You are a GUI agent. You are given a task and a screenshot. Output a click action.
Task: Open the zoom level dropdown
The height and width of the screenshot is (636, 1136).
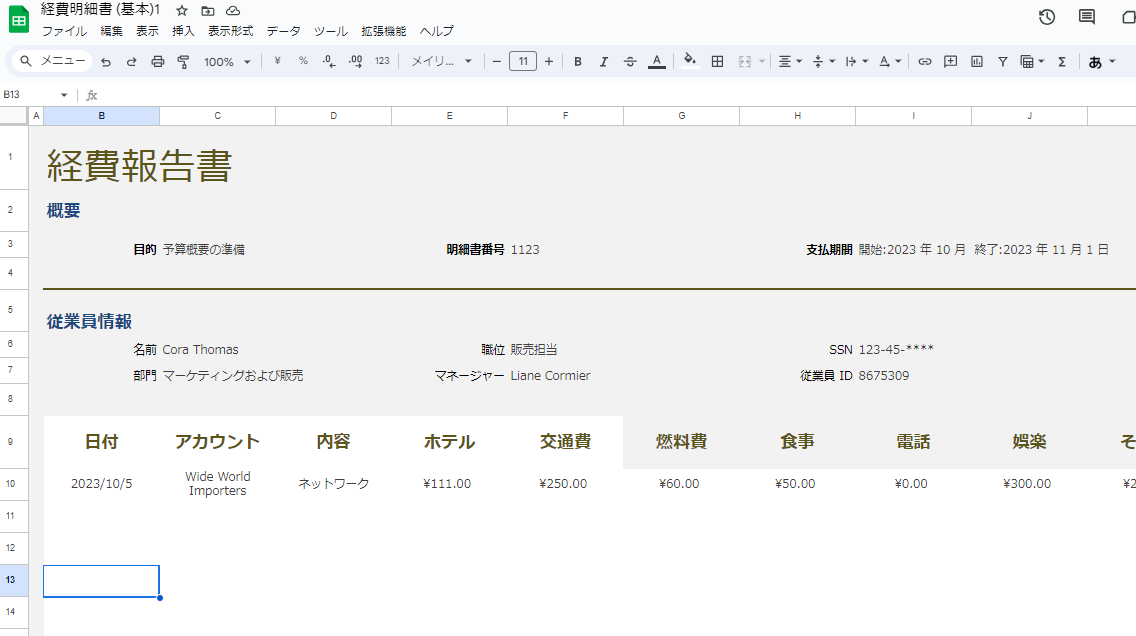tap(226, 61)
